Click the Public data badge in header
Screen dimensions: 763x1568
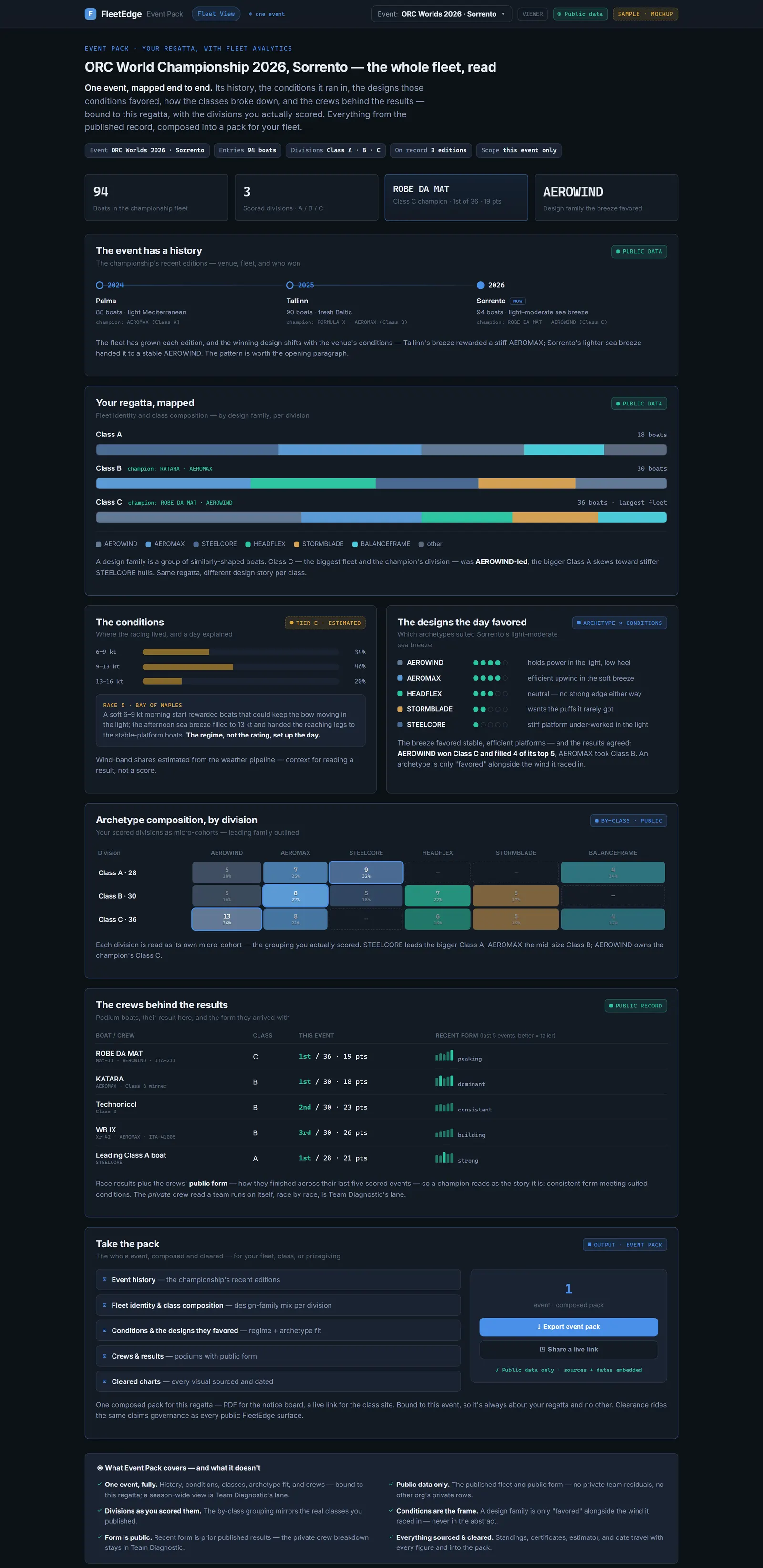580,14
